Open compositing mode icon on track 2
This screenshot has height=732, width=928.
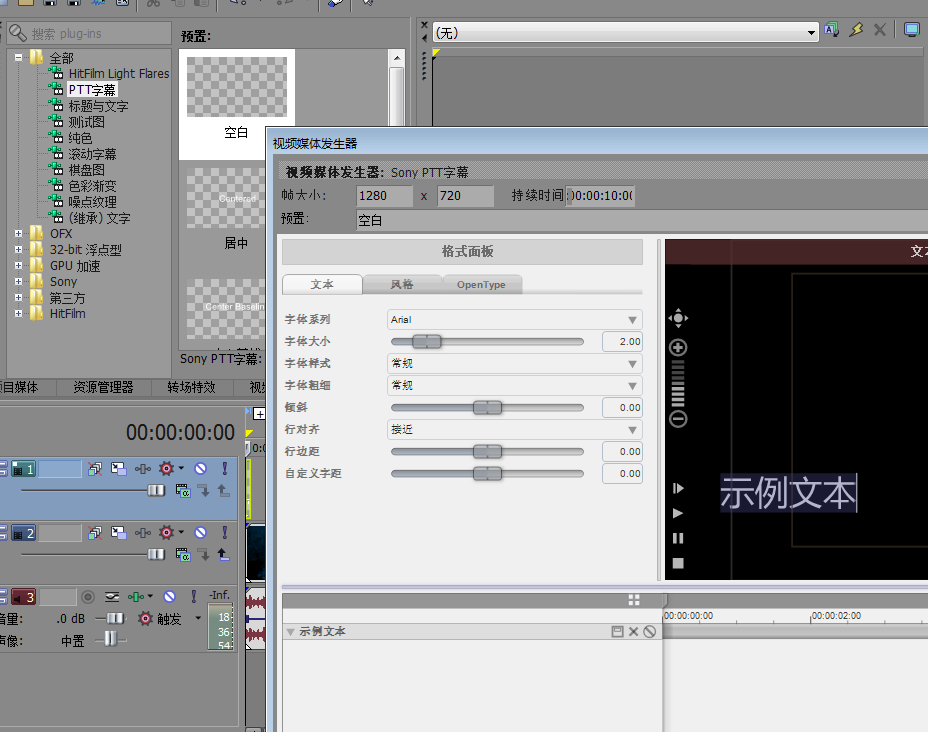183,554
